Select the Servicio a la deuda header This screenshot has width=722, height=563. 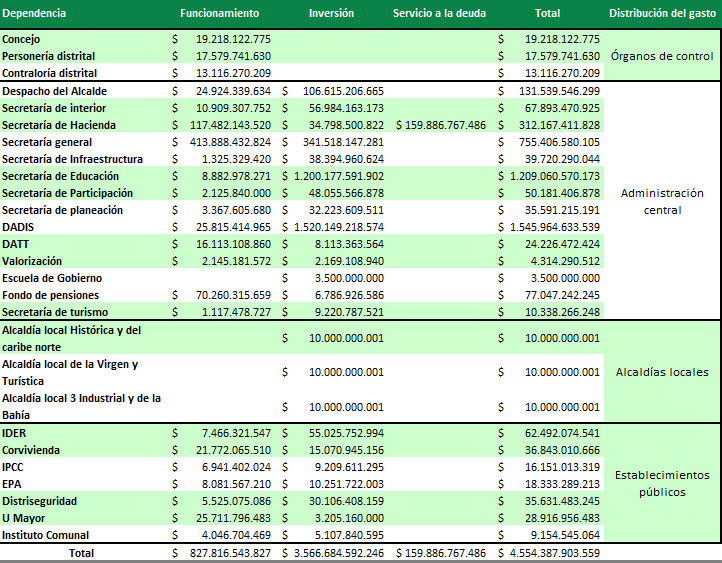click(x=439, y=14)
